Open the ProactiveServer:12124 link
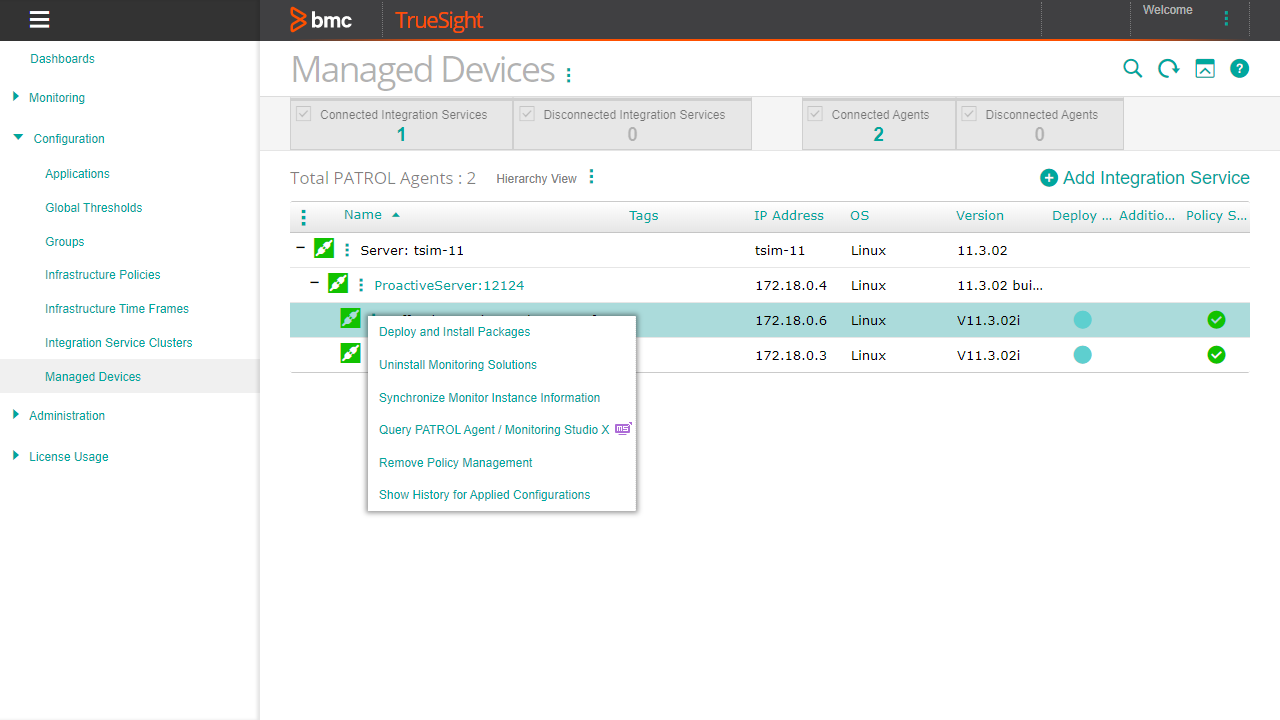 pyautogui.click(x=449, y=285)
